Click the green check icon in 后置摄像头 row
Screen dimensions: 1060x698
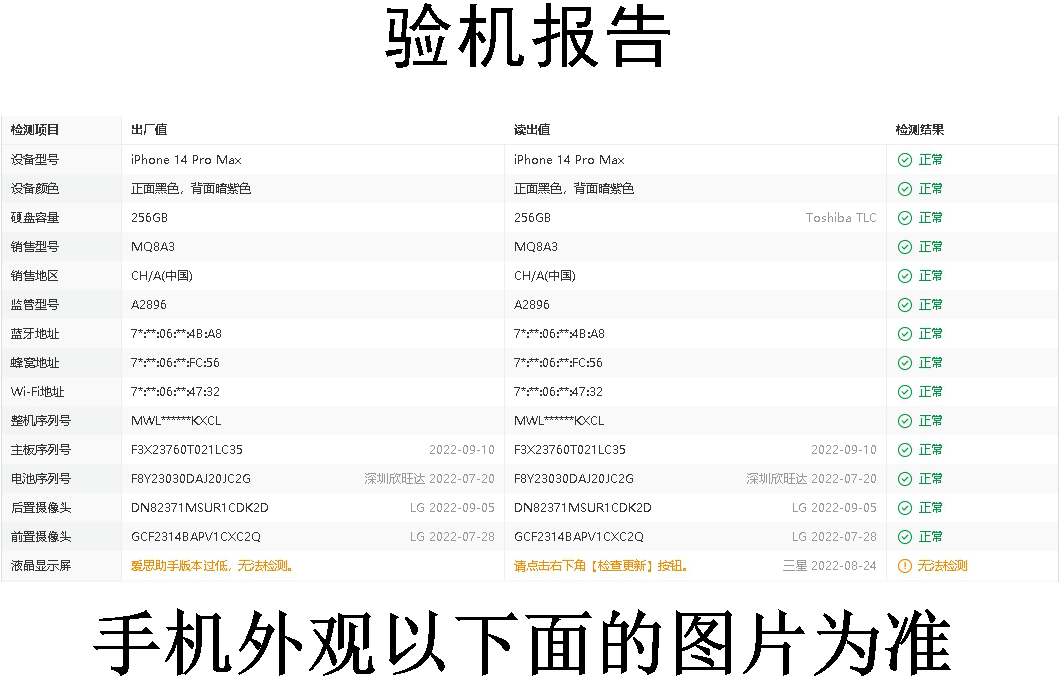click(905, 508)
